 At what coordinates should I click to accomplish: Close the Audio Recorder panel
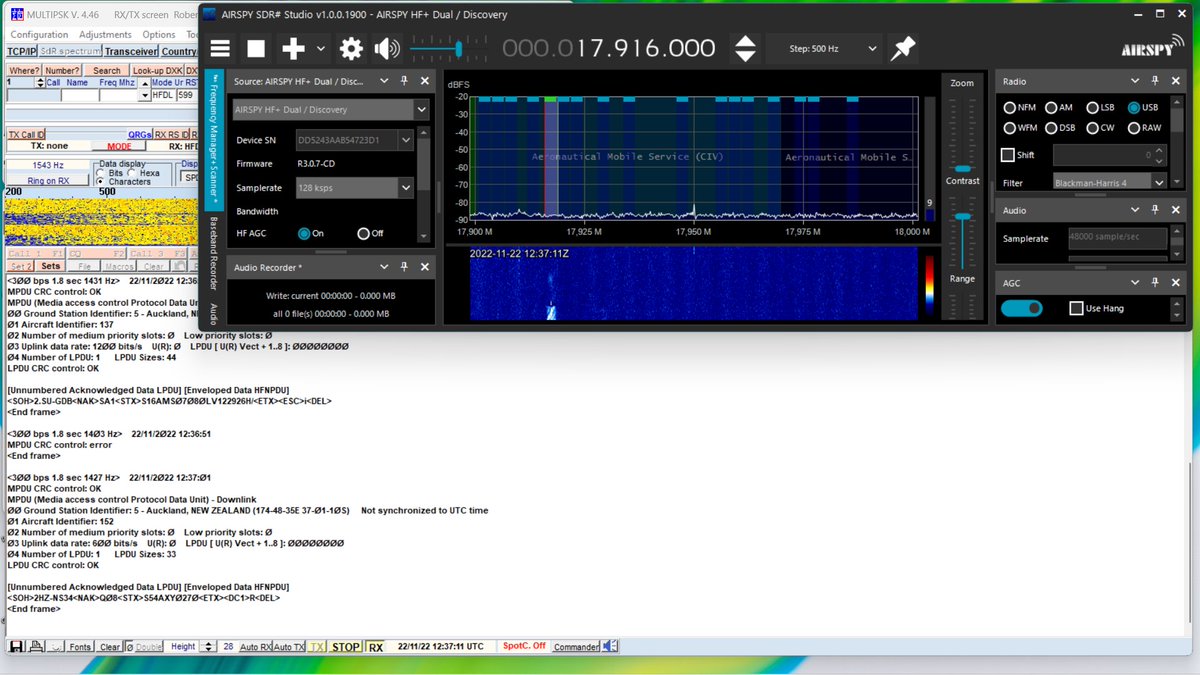tap(424, 267)
